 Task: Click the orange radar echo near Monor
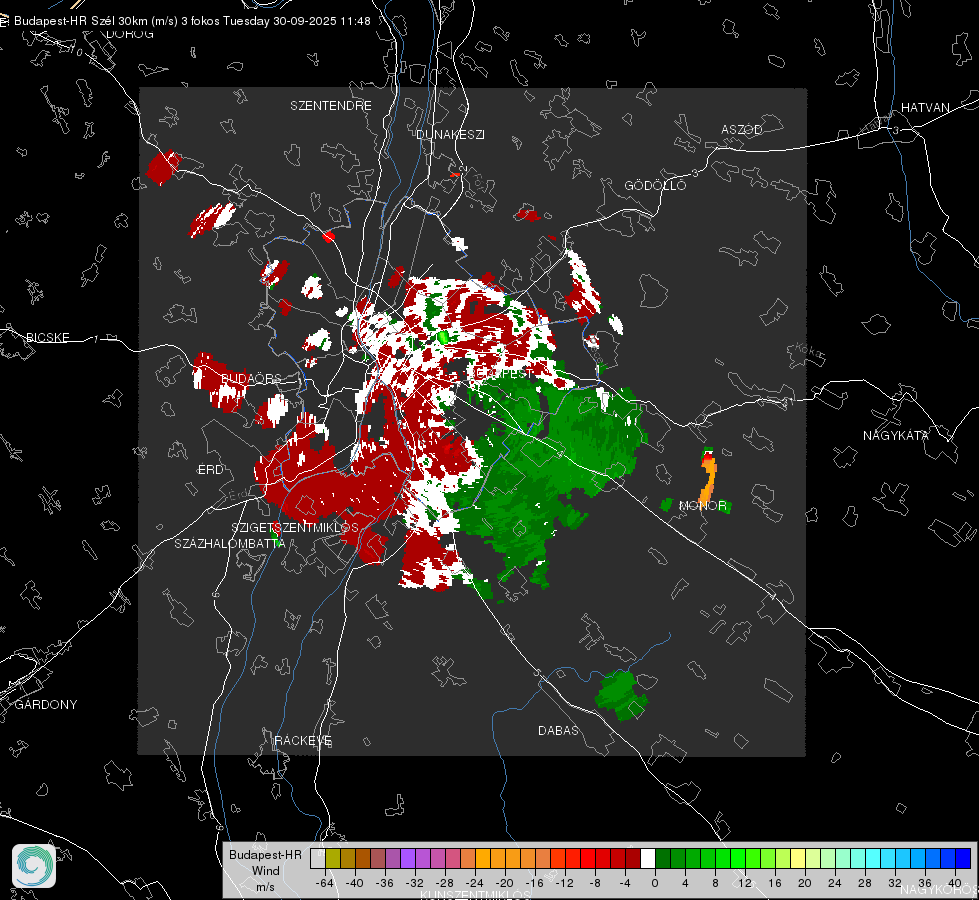tap(707, 478)
